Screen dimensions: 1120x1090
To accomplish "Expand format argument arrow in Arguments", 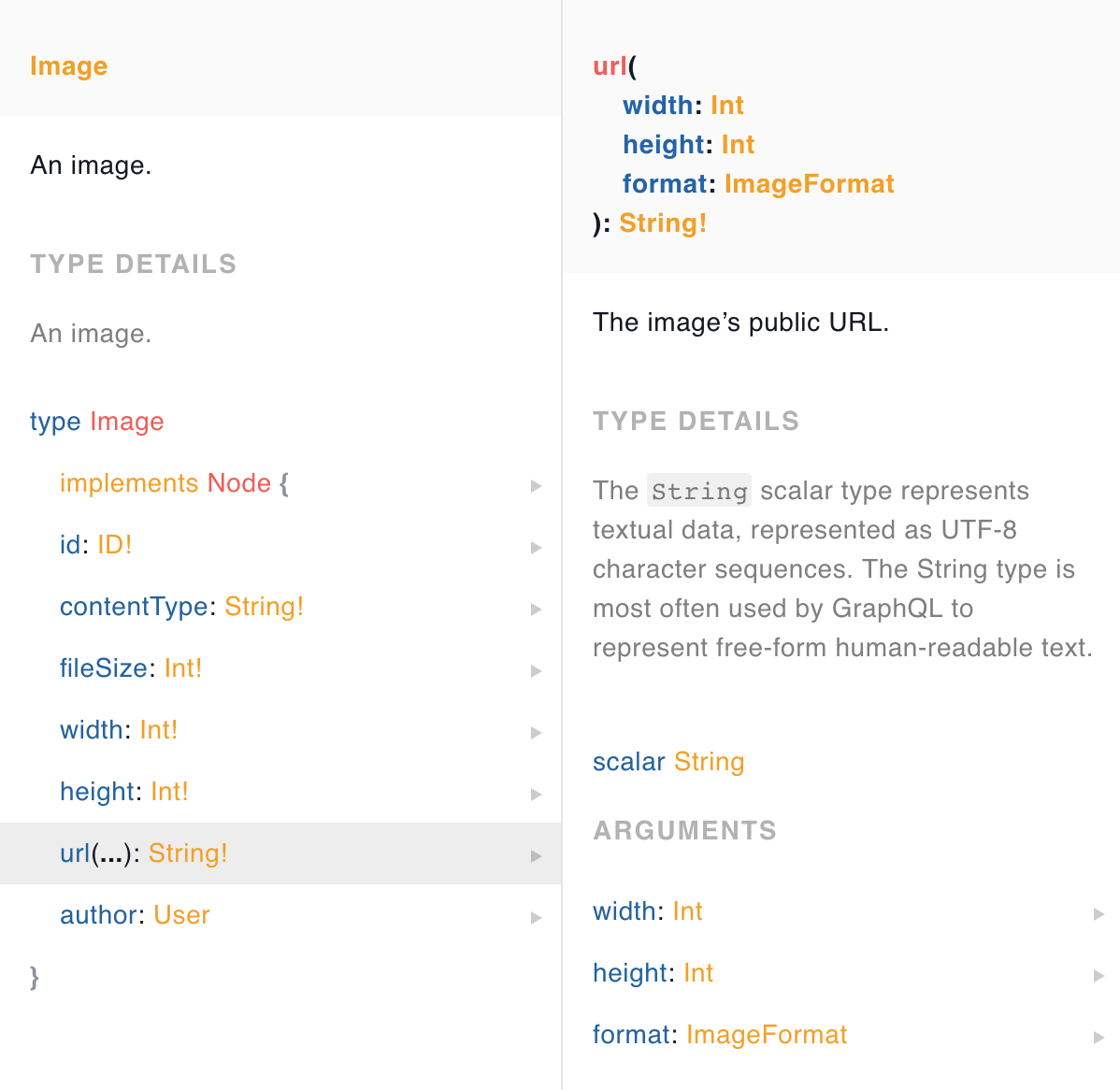I will coord(1098,1037).
